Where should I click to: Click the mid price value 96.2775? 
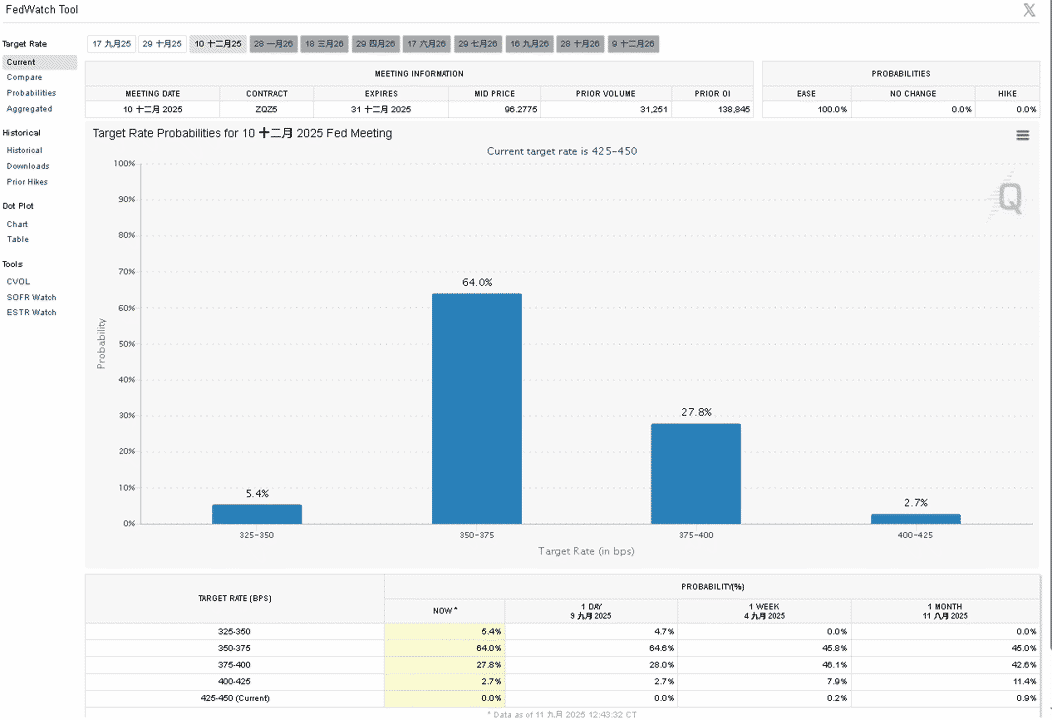click(521, 109)
